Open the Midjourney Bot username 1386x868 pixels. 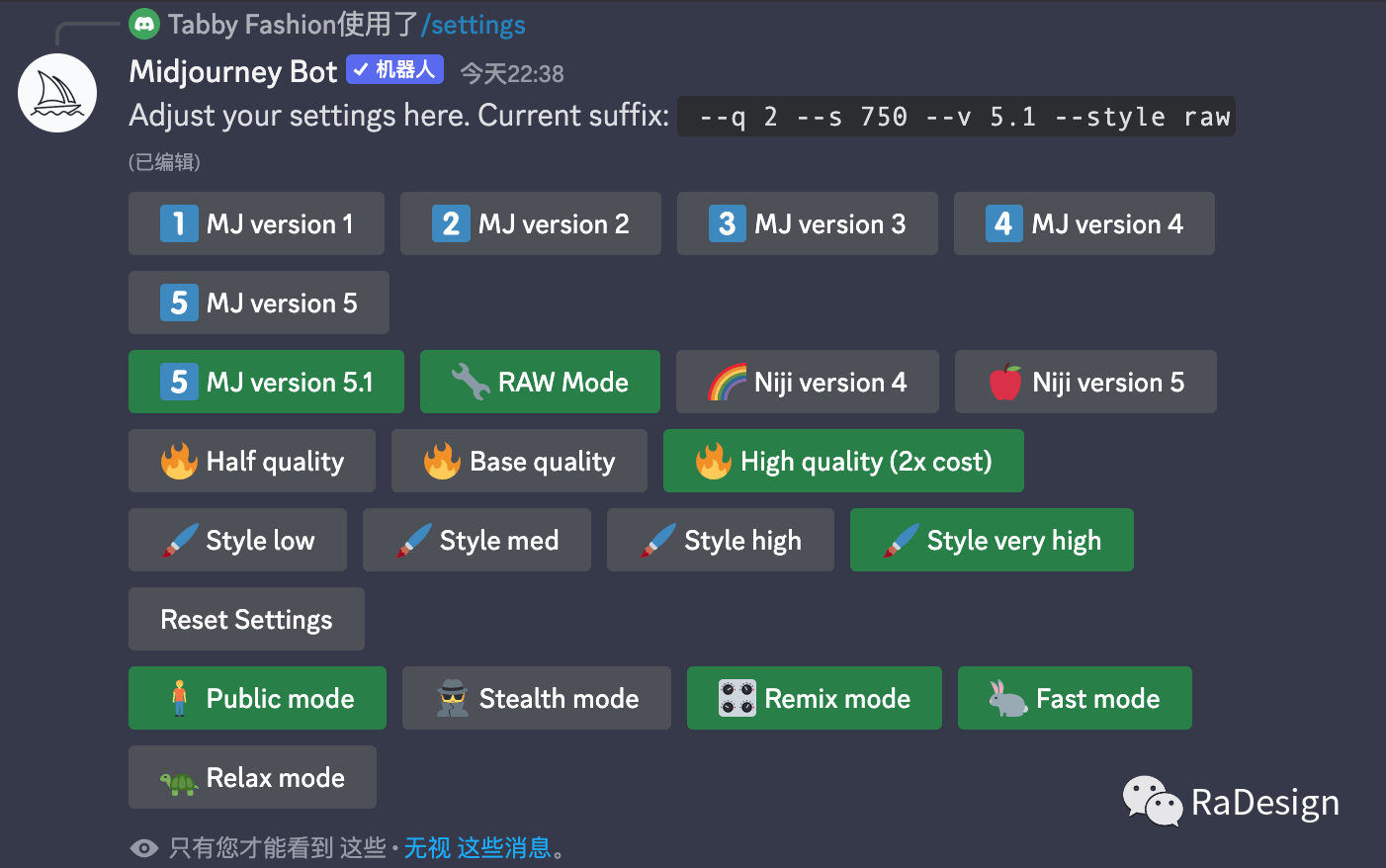[x=233, y=71]
